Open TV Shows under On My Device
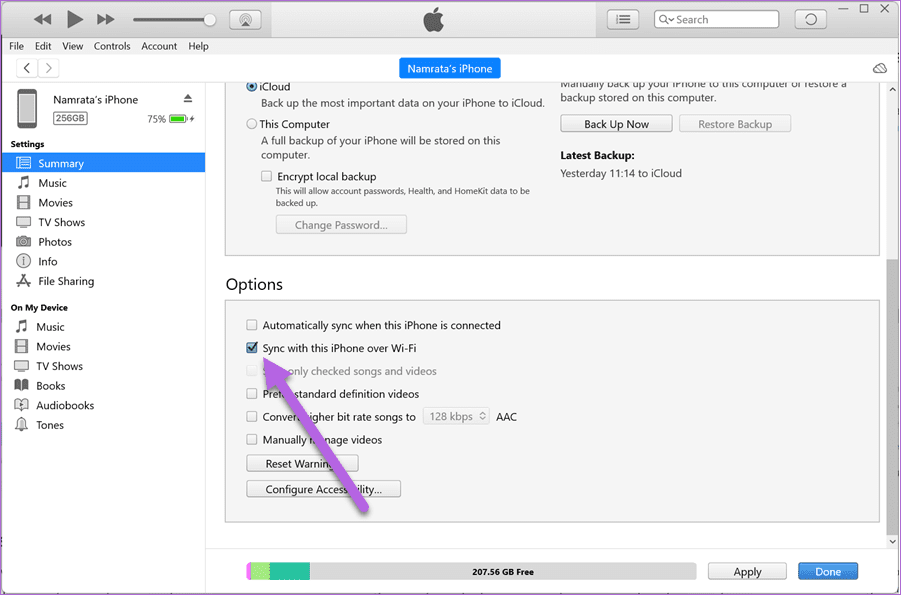The width and height of the screenshot is (901, 595). tap(59, 366)
